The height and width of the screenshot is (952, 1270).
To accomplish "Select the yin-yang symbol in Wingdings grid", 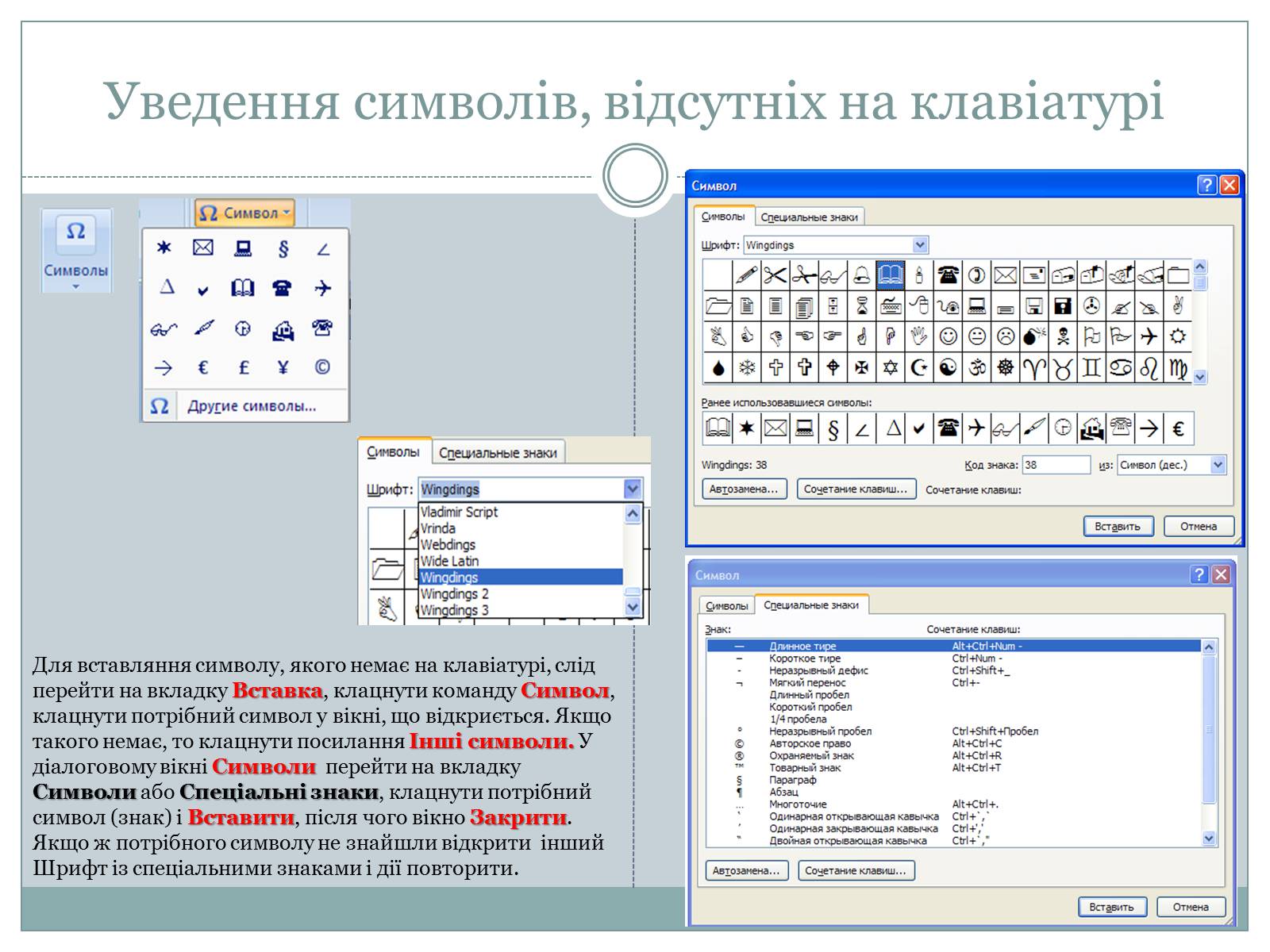I will [948, 367].
